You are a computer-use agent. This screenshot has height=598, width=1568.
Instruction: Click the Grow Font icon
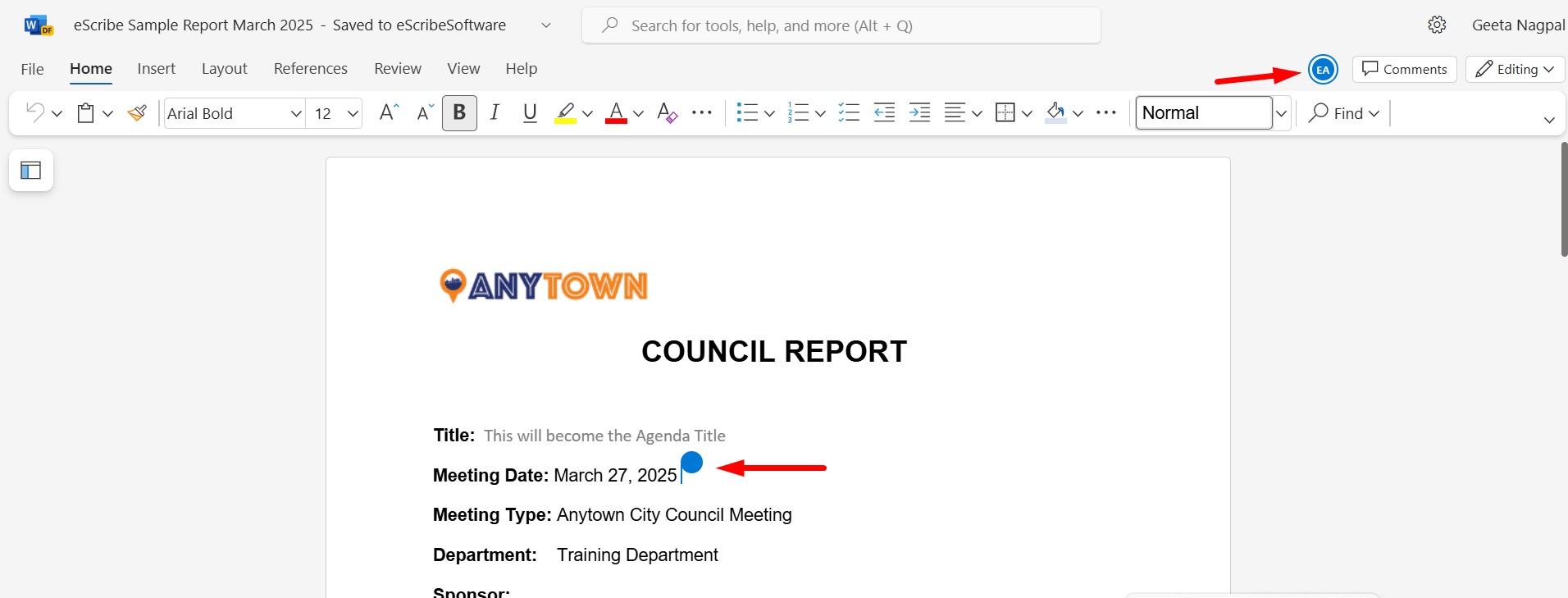(x=389, y=113)
